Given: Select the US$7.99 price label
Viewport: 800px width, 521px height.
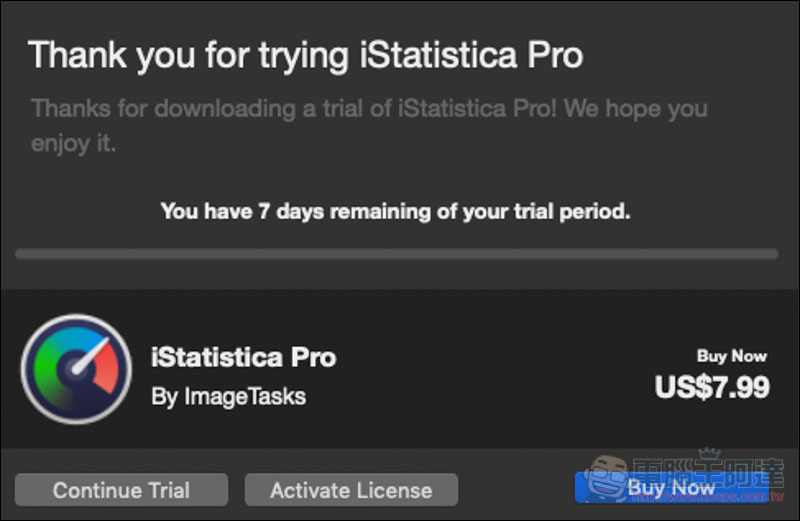Looking at the screenshot, I should pos(712,387).
